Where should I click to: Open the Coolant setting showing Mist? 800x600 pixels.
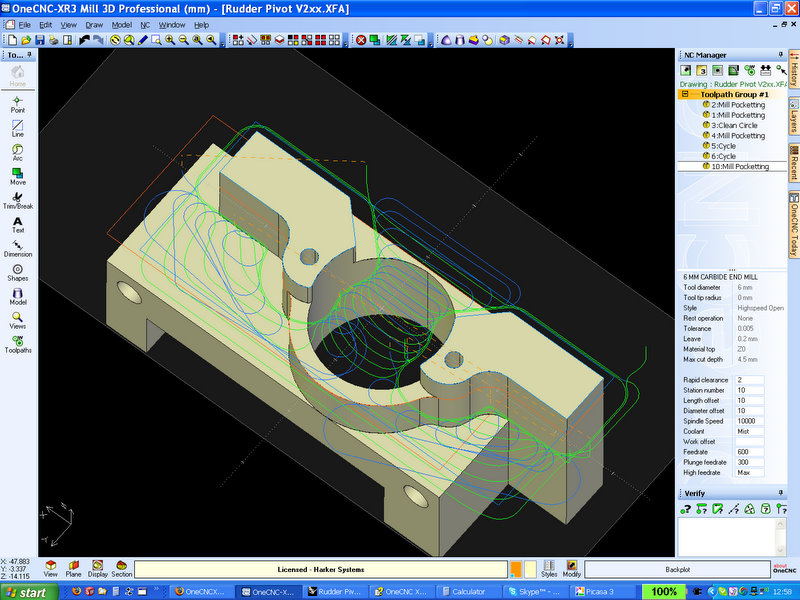pos(748,431)
